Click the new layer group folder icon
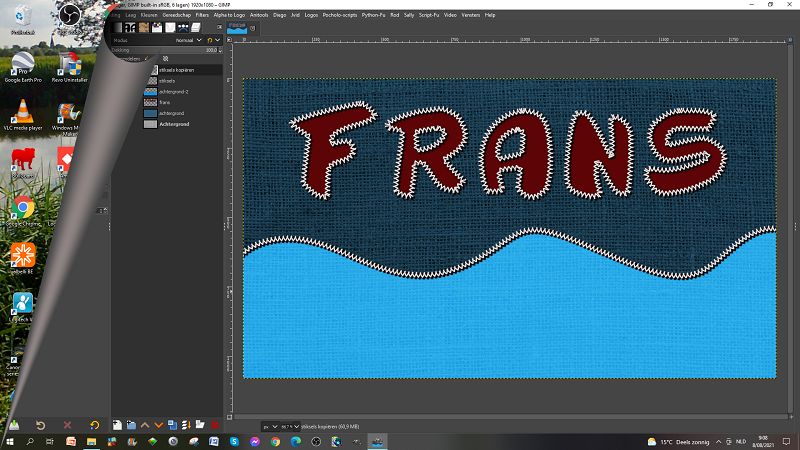Screen dimensions: 800x450 coord(130,425)
